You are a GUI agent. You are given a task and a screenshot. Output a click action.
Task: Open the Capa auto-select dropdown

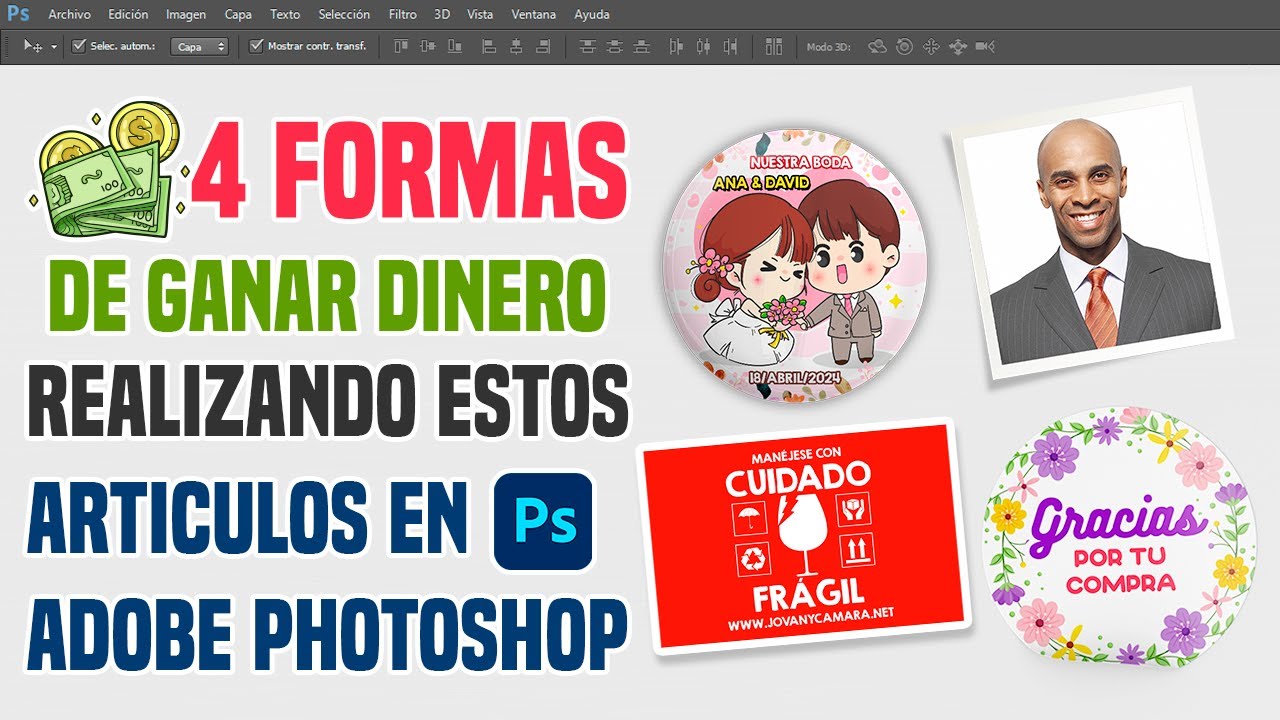click(x=200, y=46)
